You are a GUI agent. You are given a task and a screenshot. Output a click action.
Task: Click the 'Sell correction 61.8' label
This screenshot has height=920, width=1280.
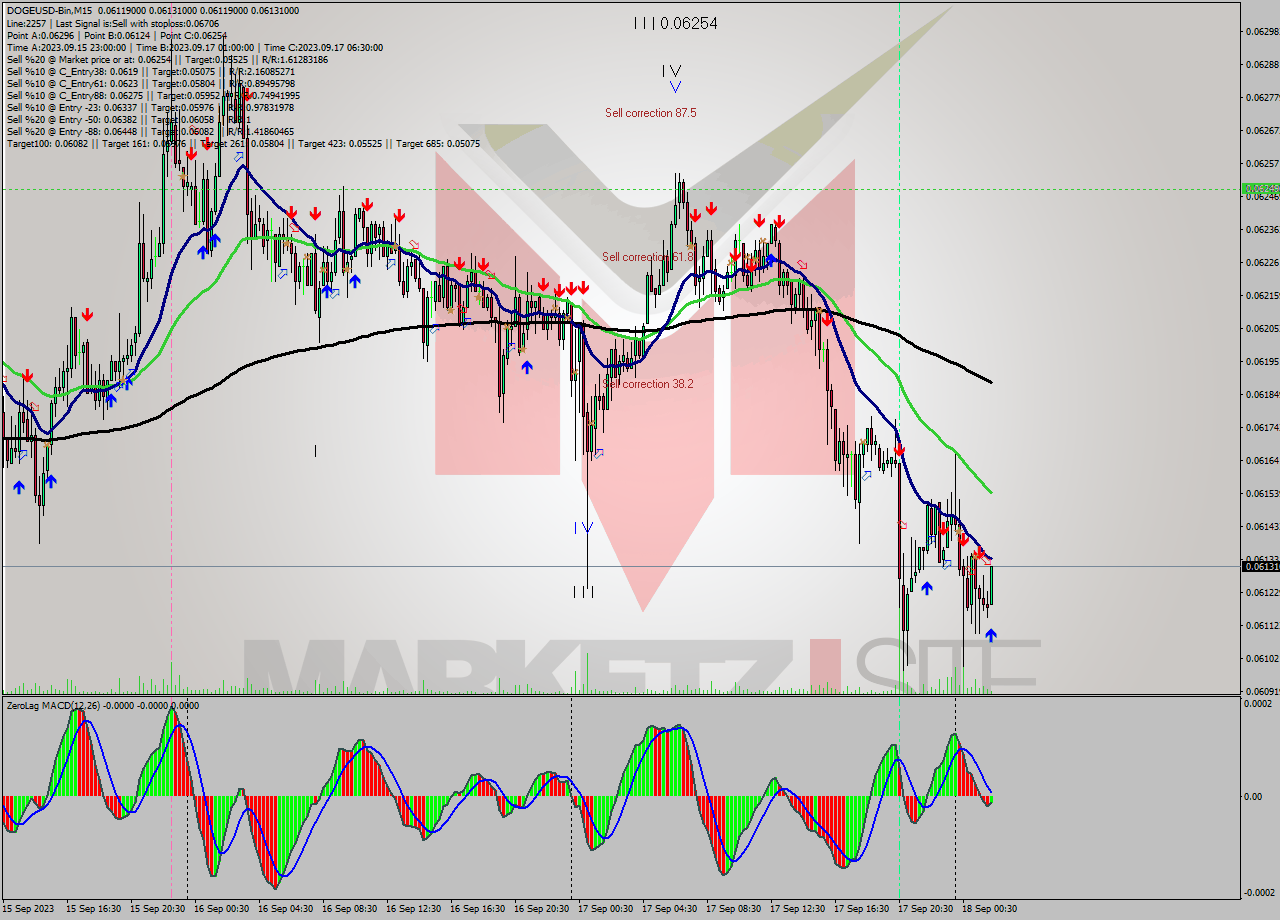(647, 257)
